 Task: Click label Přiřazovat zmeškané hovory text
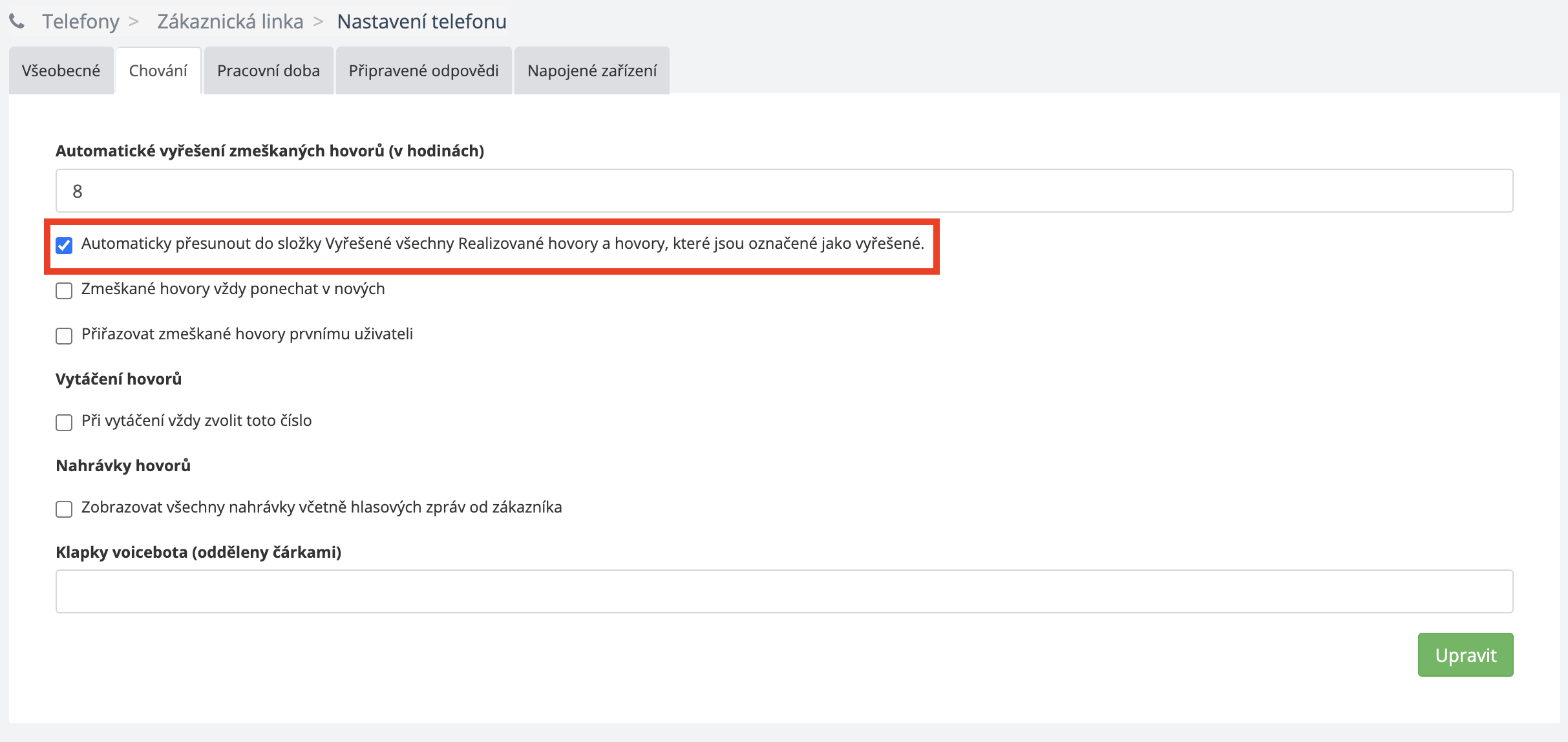coord(247,334)
